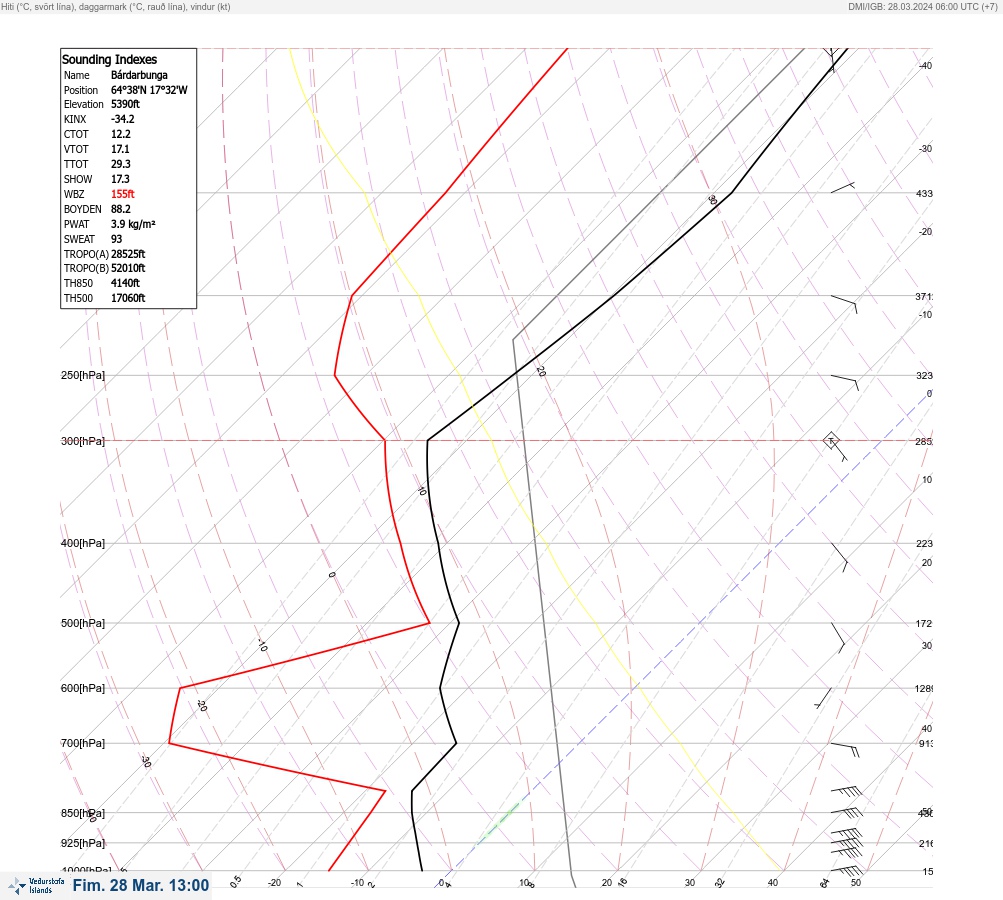This screenshot has width=1003, height=900.
Task: Click the VTOT value 17.1
Action: pos(120,149)
